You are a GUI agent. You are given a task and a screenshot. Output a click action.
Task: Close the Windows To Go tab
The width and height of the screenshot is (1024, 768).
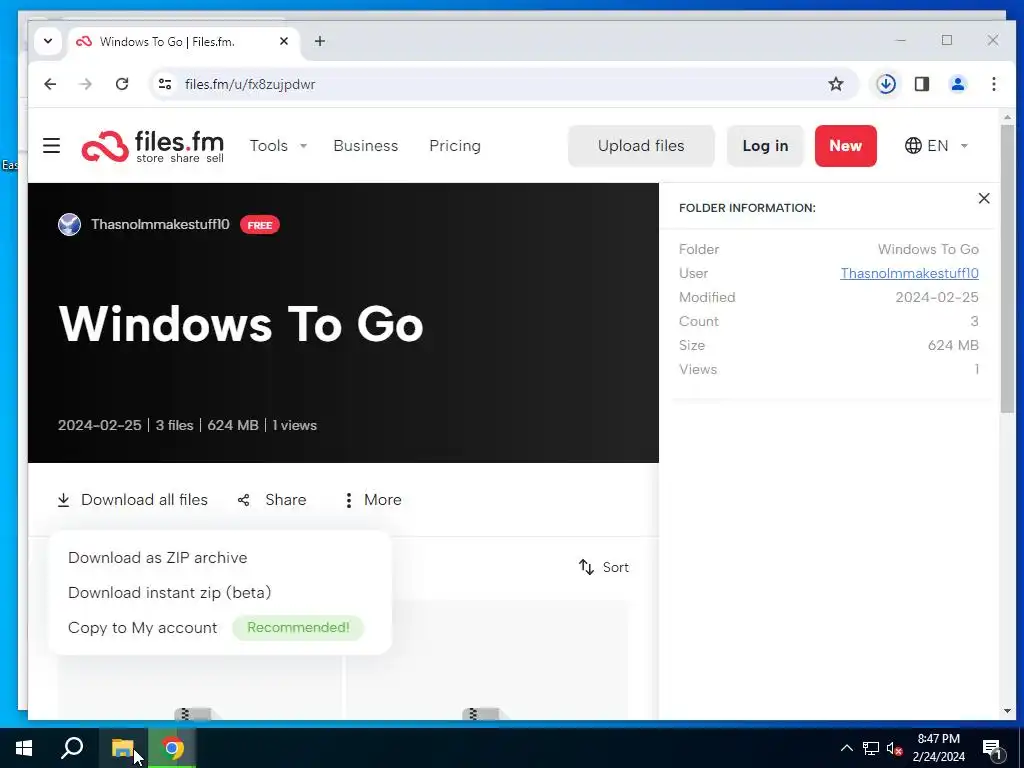point(284,41)
